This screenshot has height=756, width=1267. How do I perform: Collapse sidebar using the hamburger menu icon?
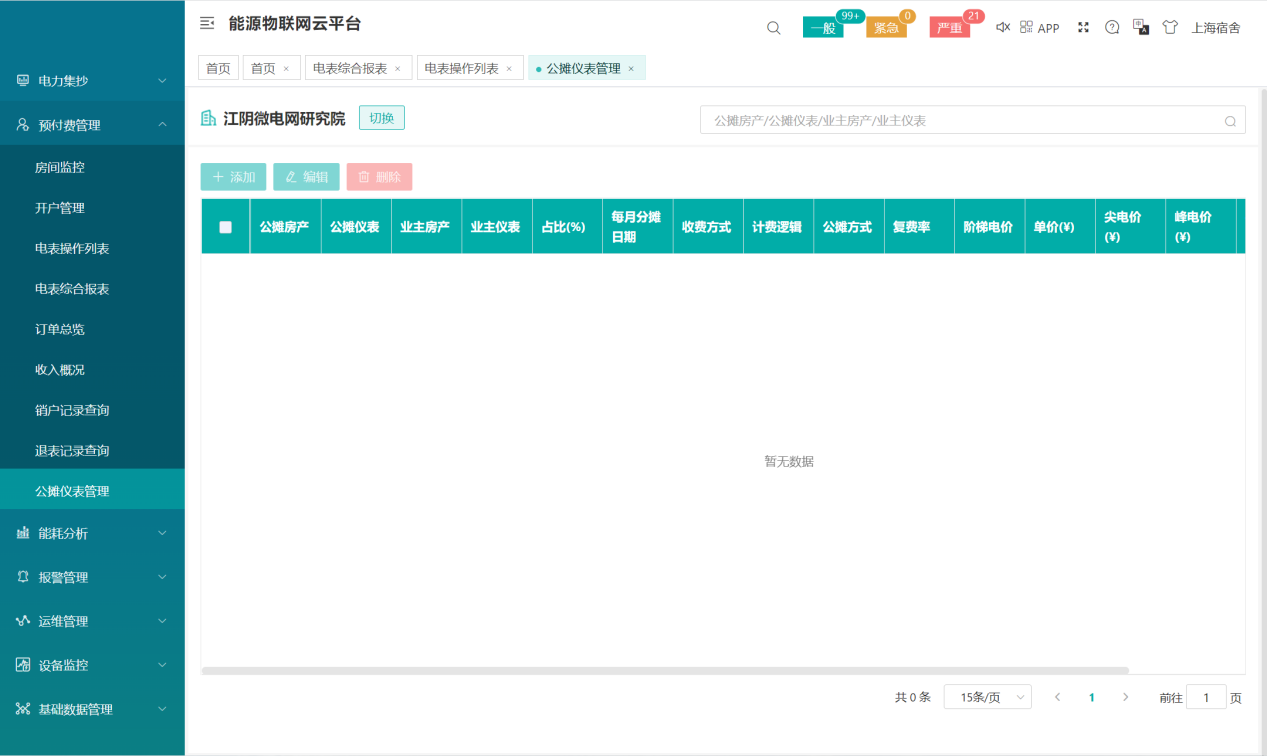point(207,23)
